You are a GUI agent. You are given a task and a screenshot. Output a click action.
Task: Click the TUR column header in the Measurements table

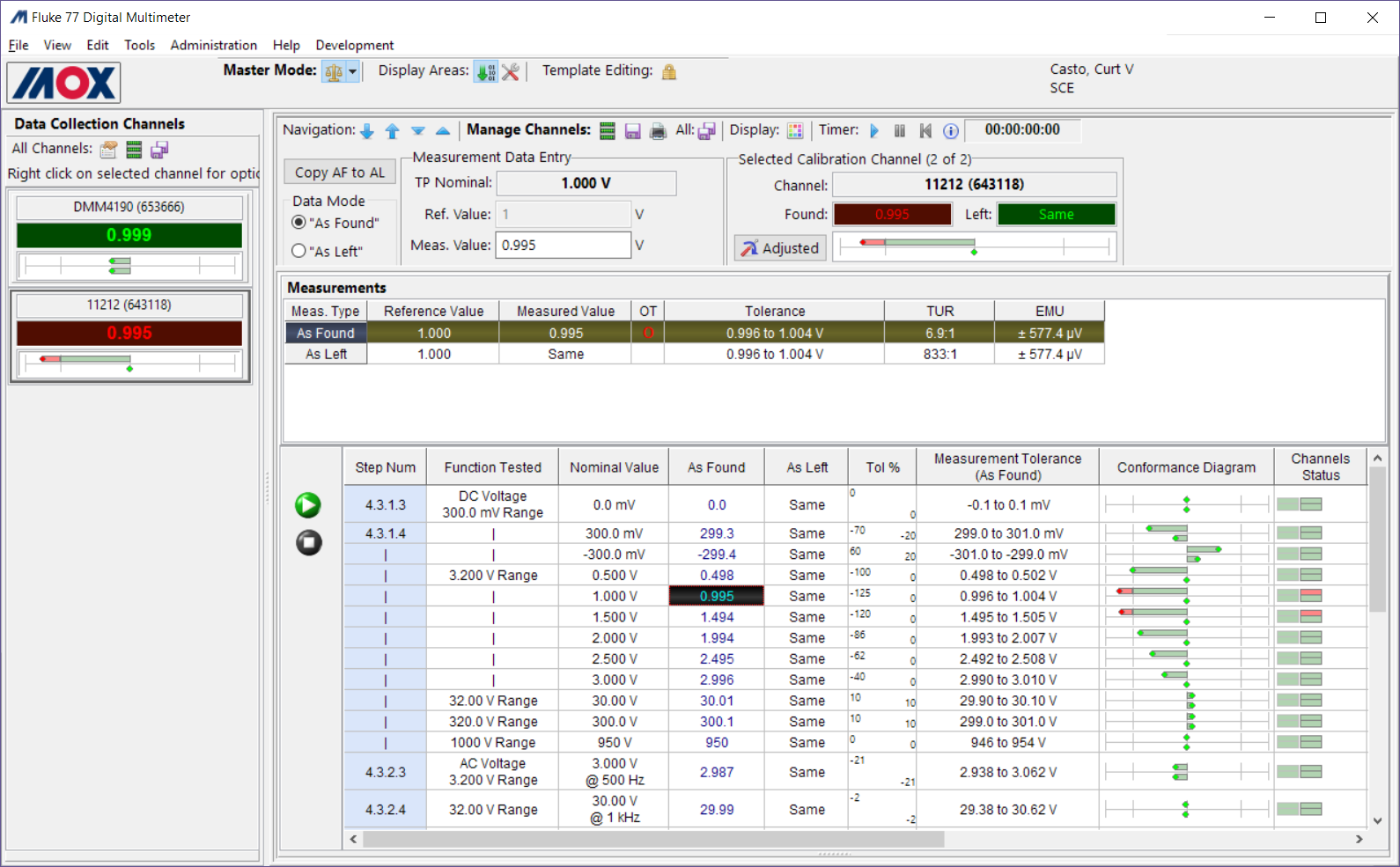click(939, 312)
